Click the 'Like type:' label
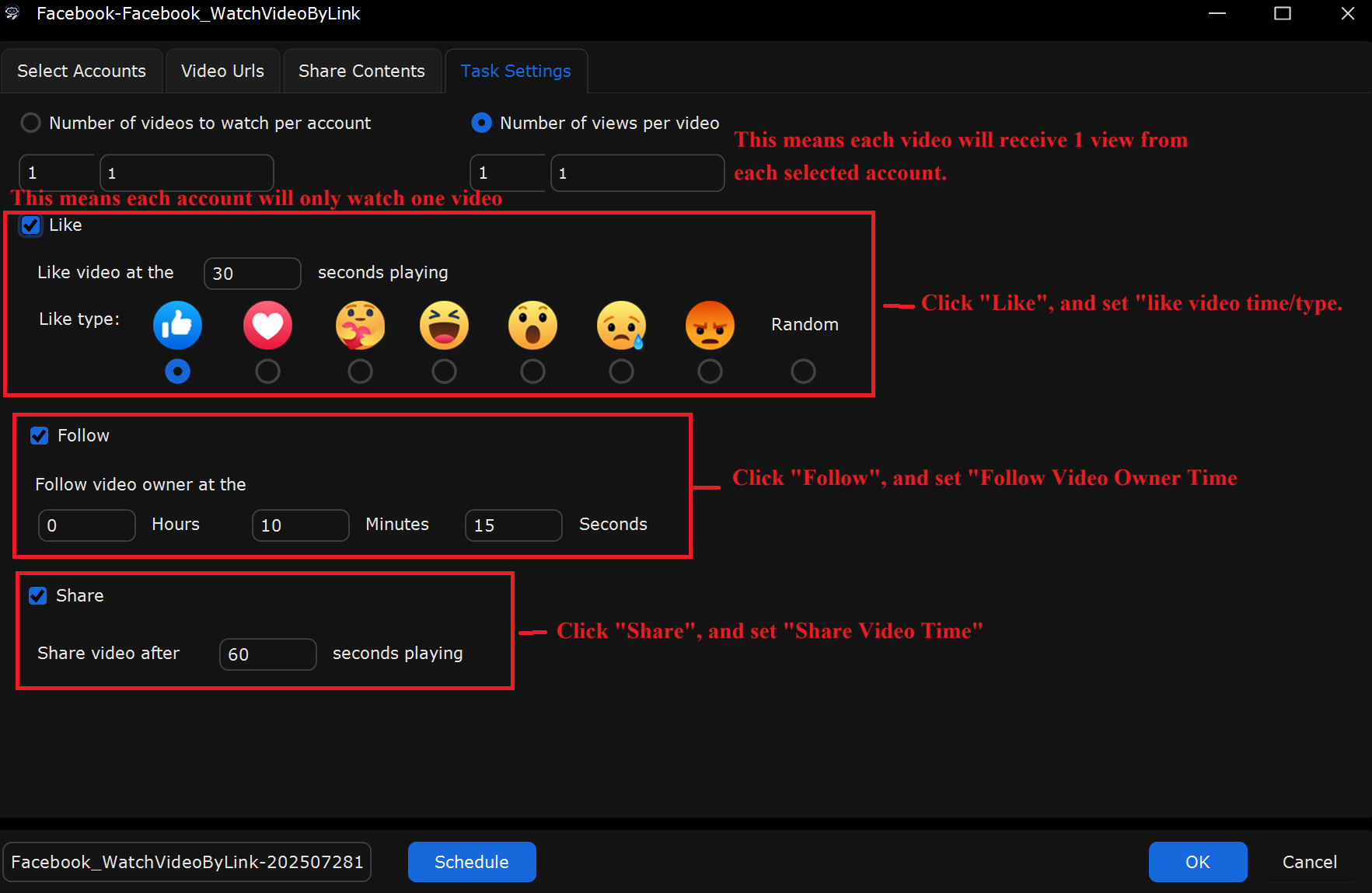The height and width of the screenshot is (893, 1372). pos(79,319)
